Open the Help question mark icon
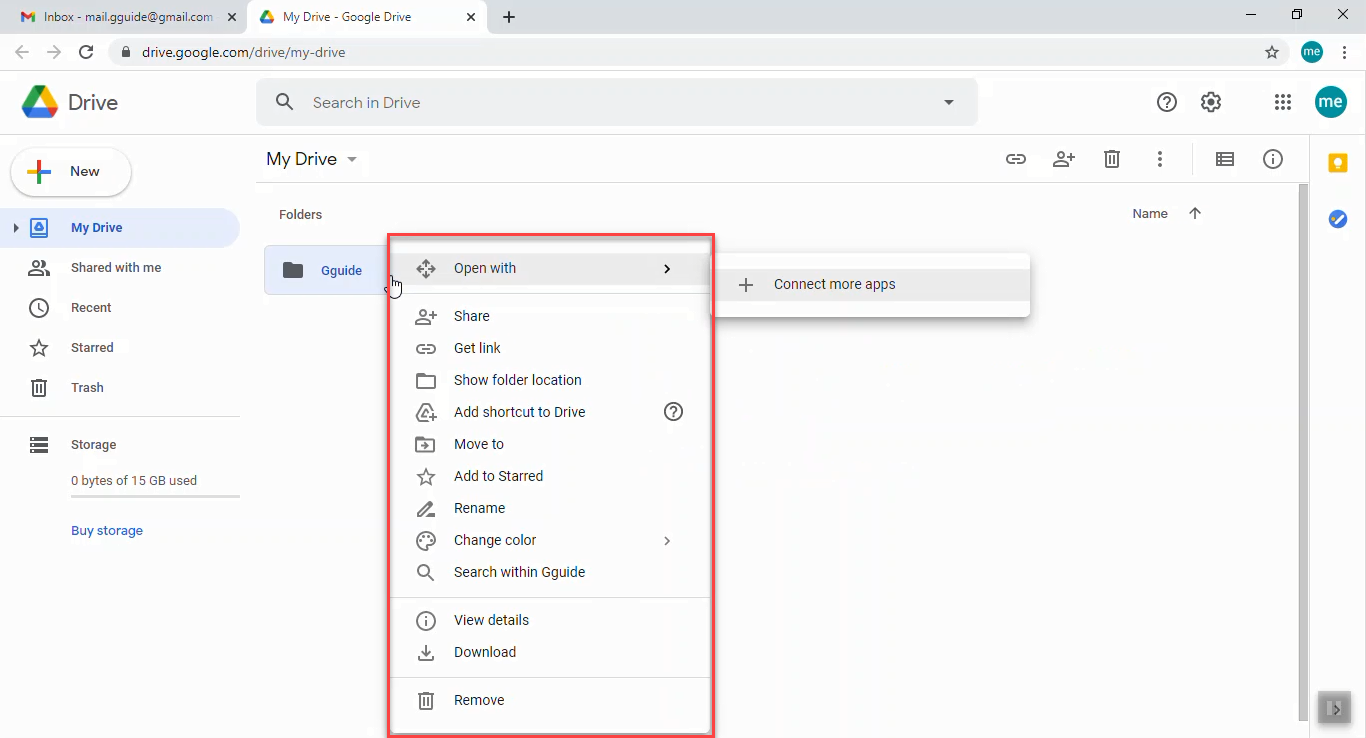This screenshot has height=738, width=1366. (x=1167, y=102)
